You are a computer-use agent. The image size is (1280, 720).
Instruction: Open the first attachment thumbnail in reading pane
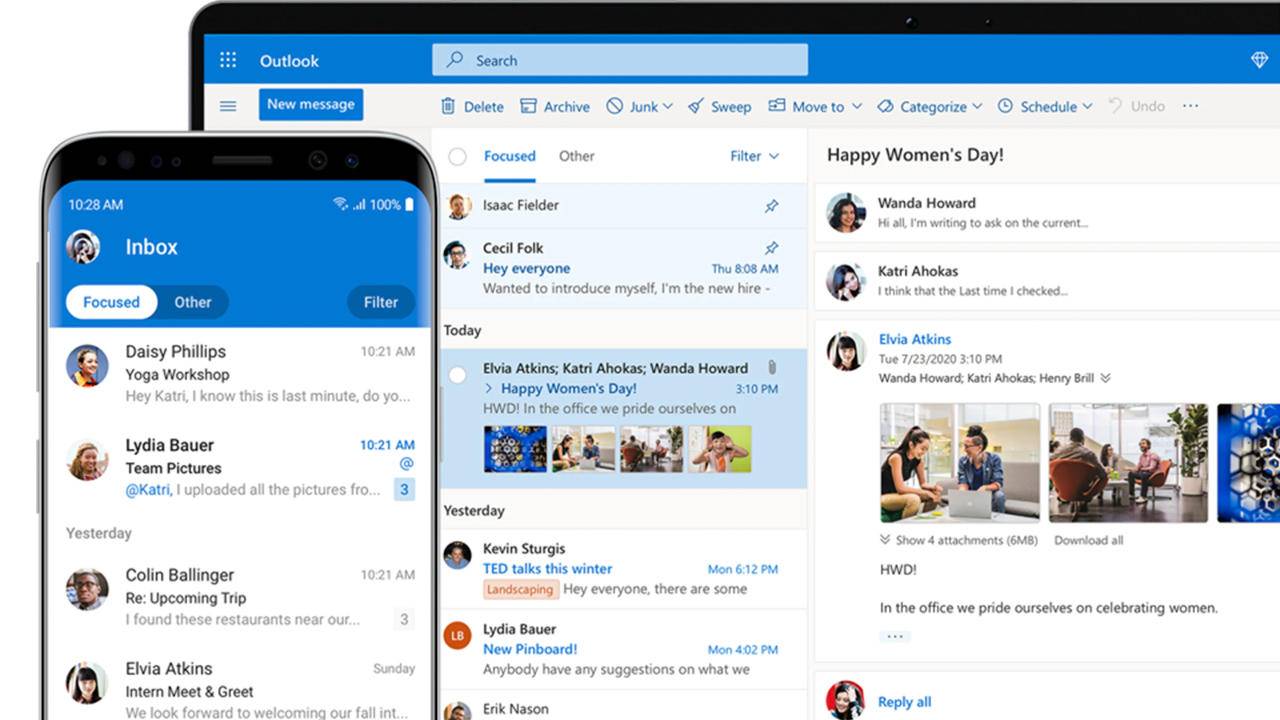(x=959, y=461)
